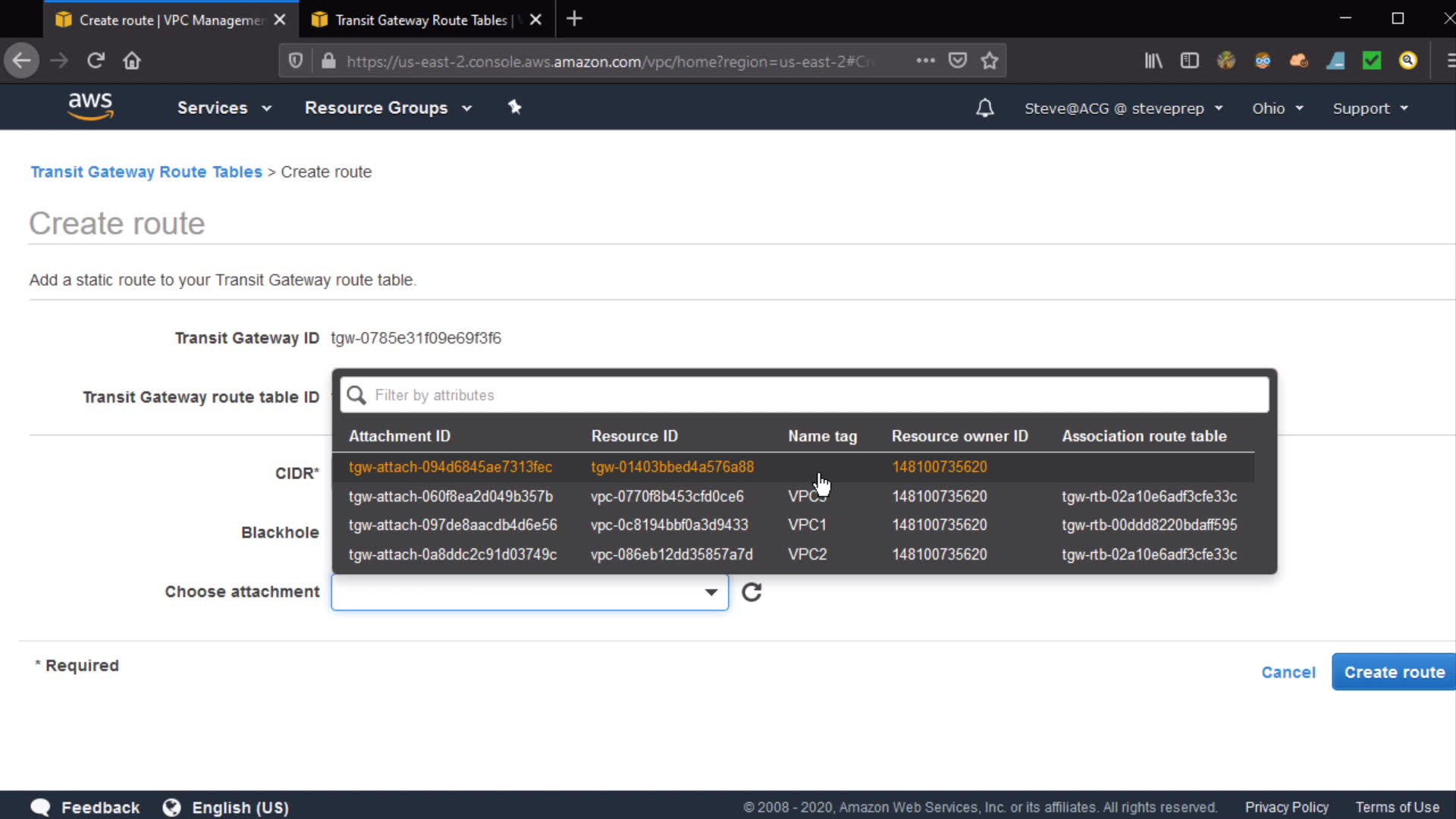The width and height of the screenshot is (1456, 819).
Task: Open the Firefox library icon
Action: (1153, 61)
